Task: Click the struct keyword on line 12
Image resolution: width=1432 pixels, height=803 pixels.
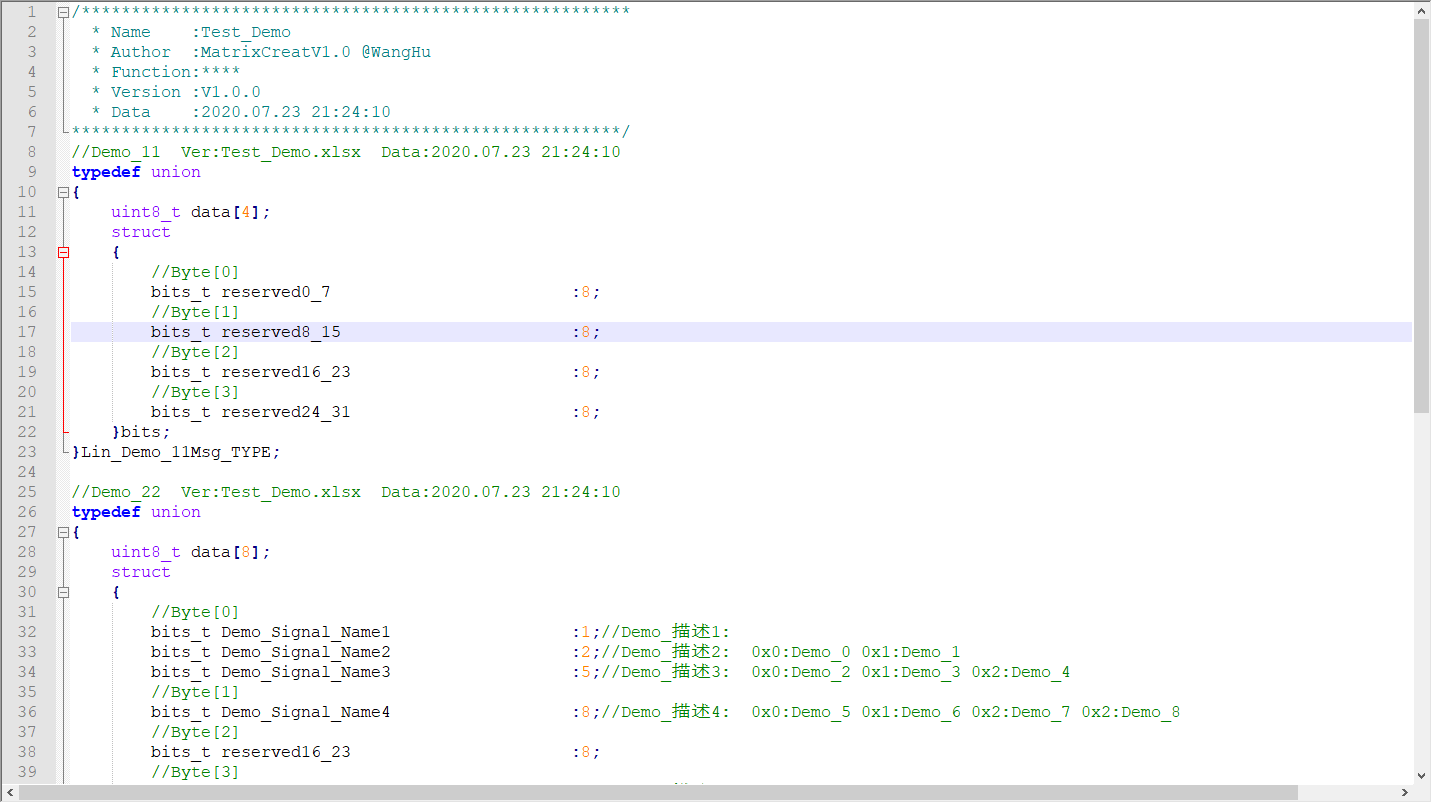Action: [x=141, y=232]
